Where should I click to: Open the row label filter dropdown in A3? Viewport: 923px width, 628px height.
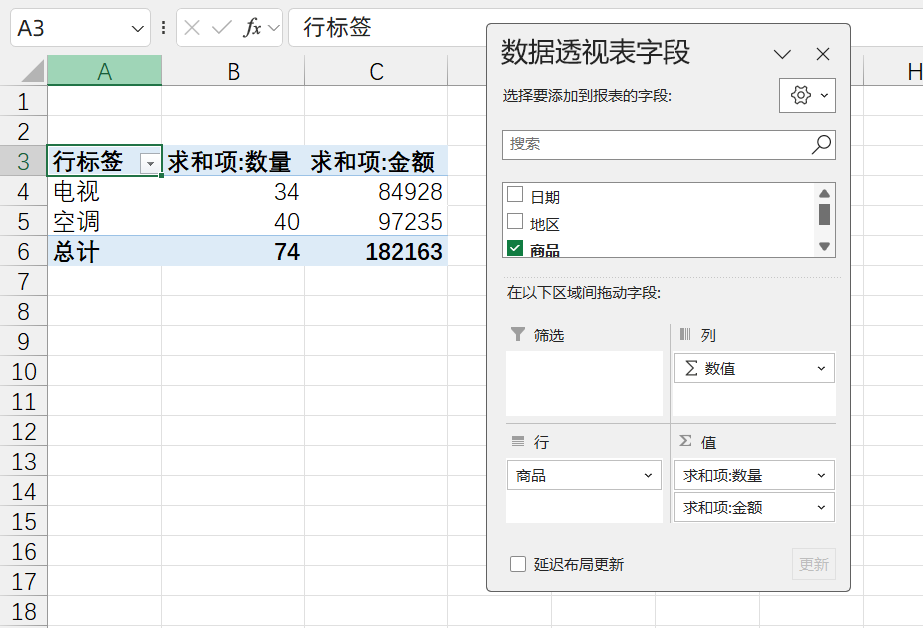150,164
